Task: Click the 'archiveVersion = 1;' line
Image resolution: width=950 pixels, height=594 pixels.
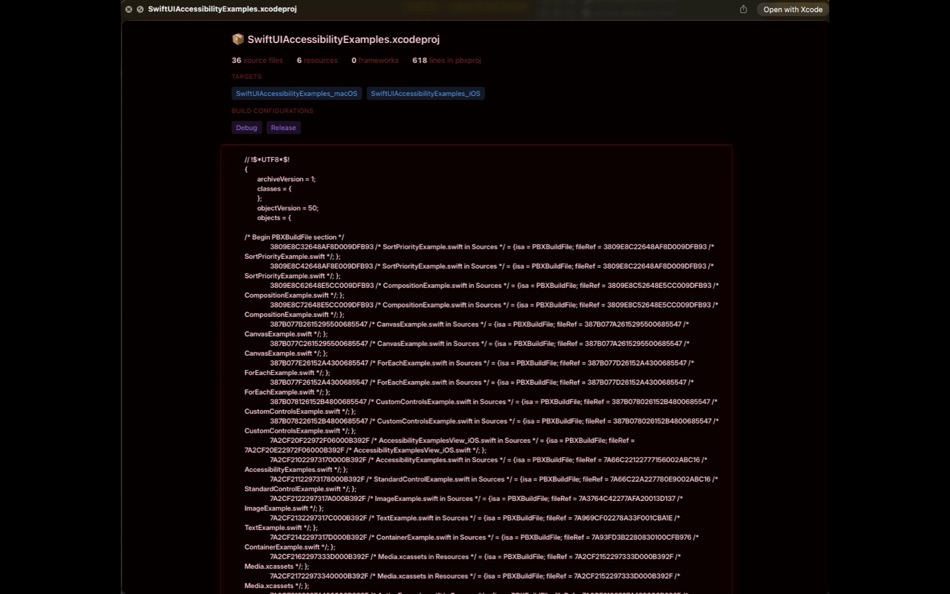Action: pyautogui.click(x=286, y=179)
